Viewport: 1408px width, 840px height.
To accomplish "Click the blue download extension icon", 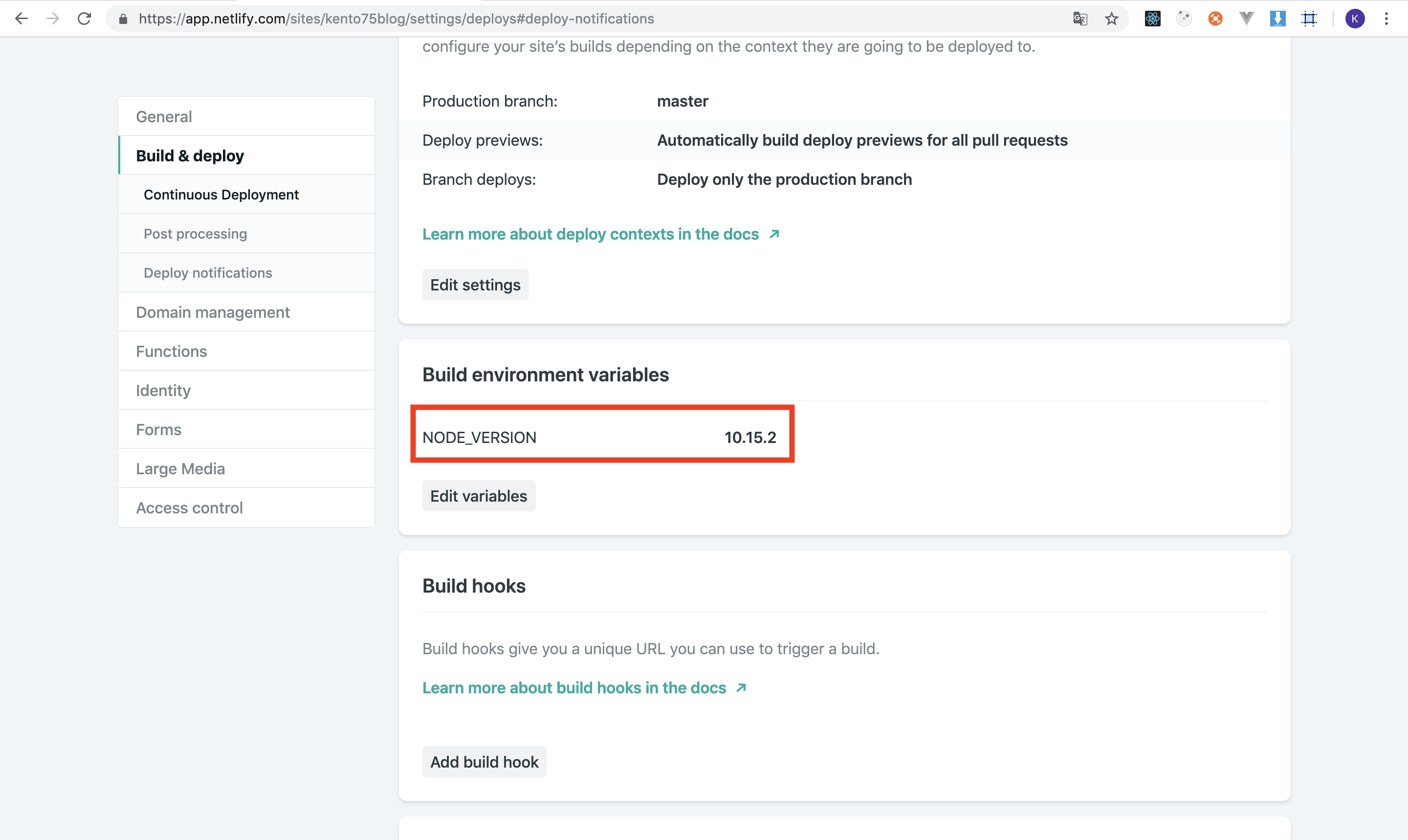I will point(1277,19).
